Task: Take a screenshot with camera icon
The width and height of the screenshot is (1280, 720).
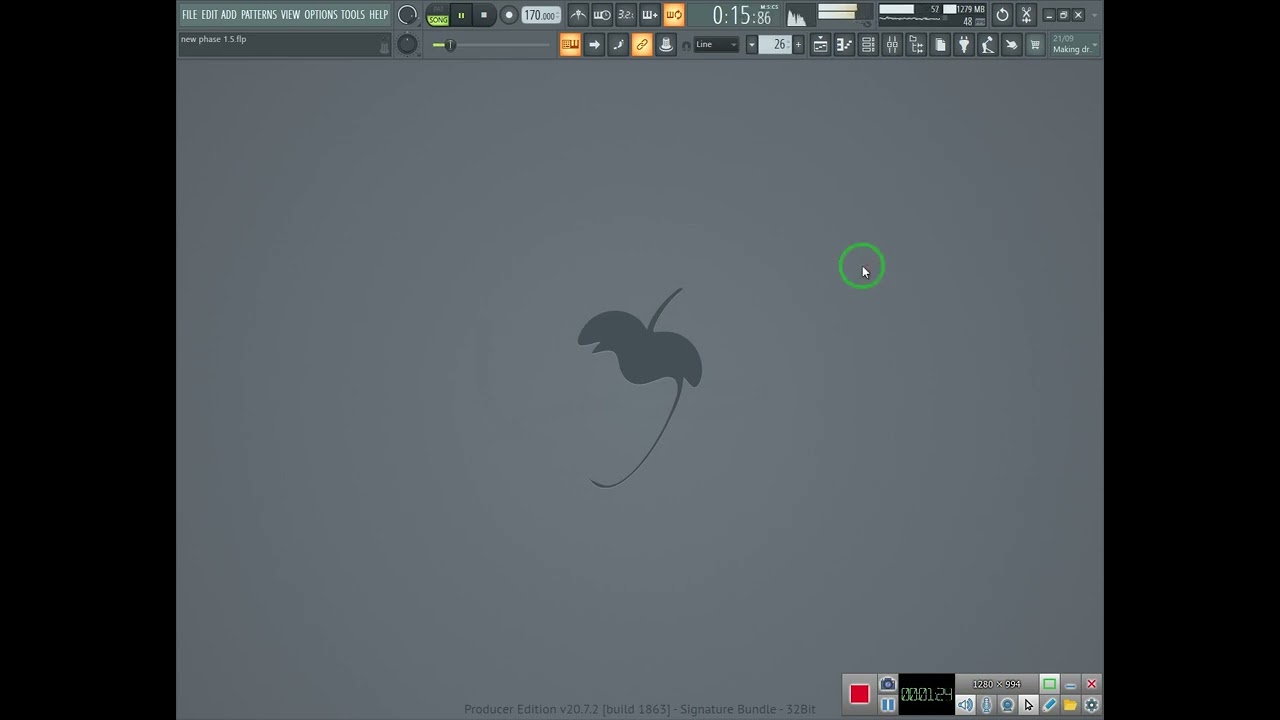Action: click(x=887, y=684)
